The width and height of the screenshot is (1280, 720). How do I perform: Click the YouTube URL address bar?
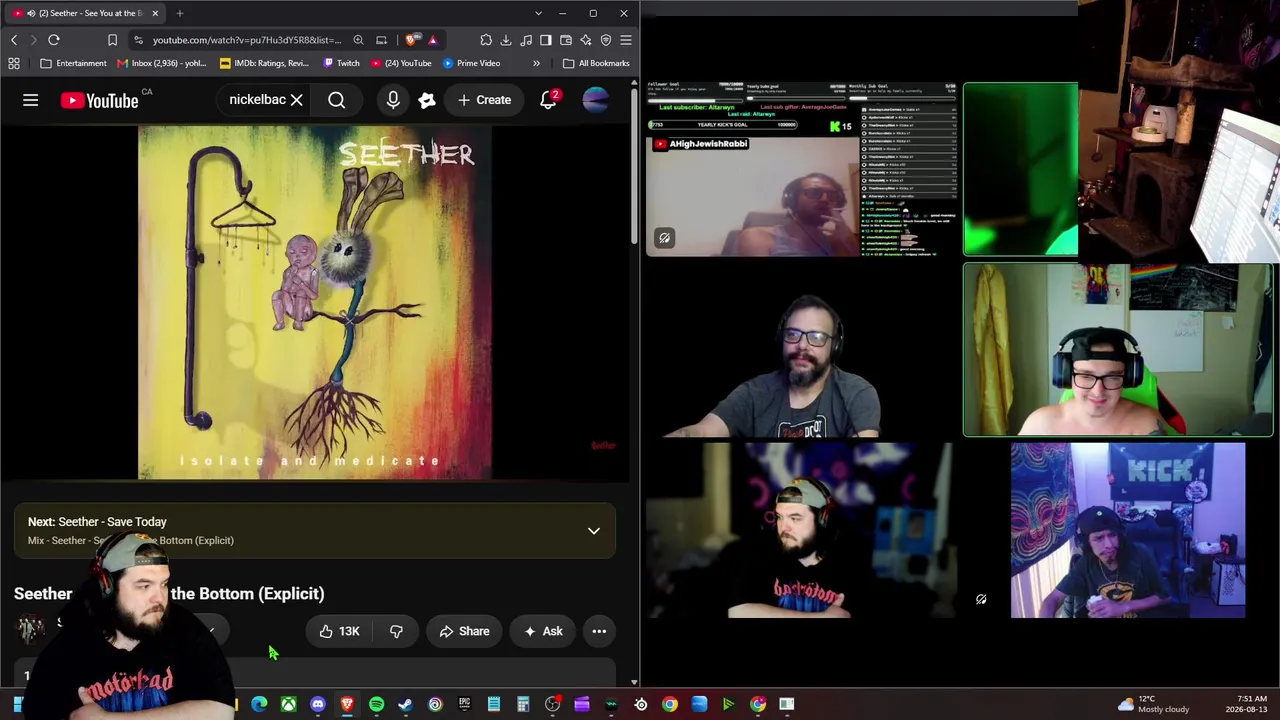click(246, 40)
